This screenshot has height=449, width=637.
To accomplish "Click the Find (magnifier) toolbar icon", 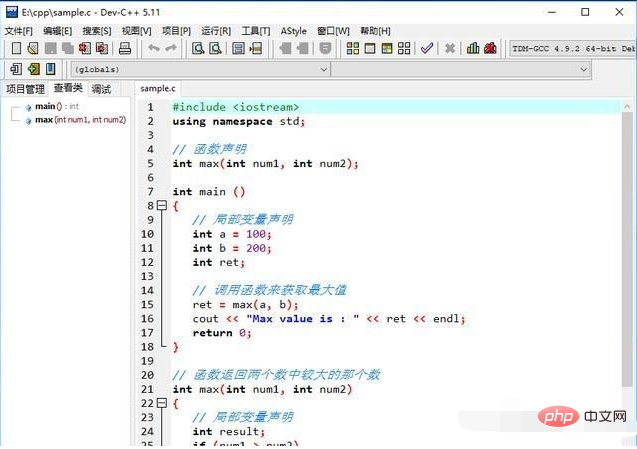I will [x=198, y=48].
